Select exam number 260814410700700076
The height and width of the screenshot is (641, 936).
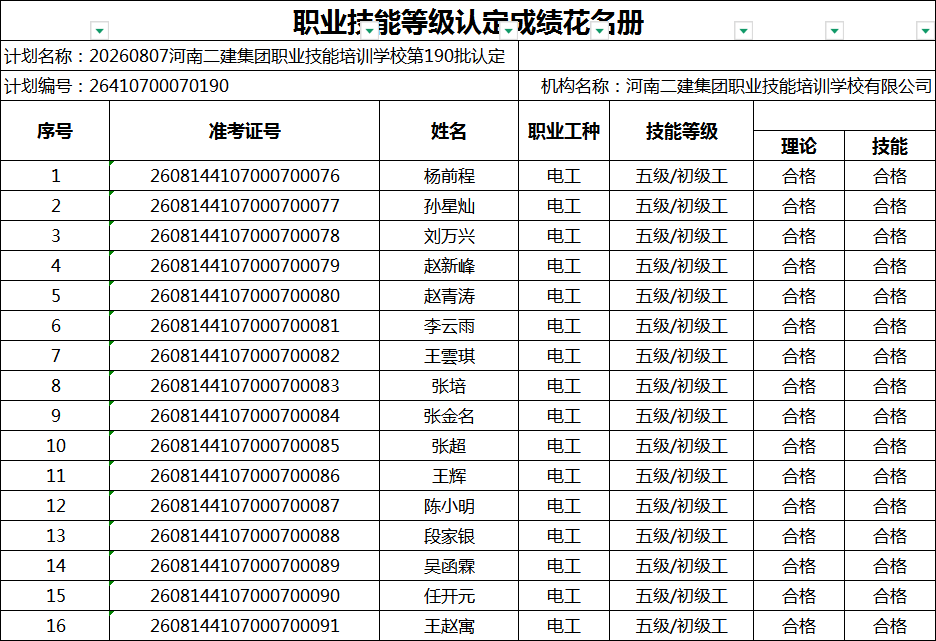(x=245, y=176)
